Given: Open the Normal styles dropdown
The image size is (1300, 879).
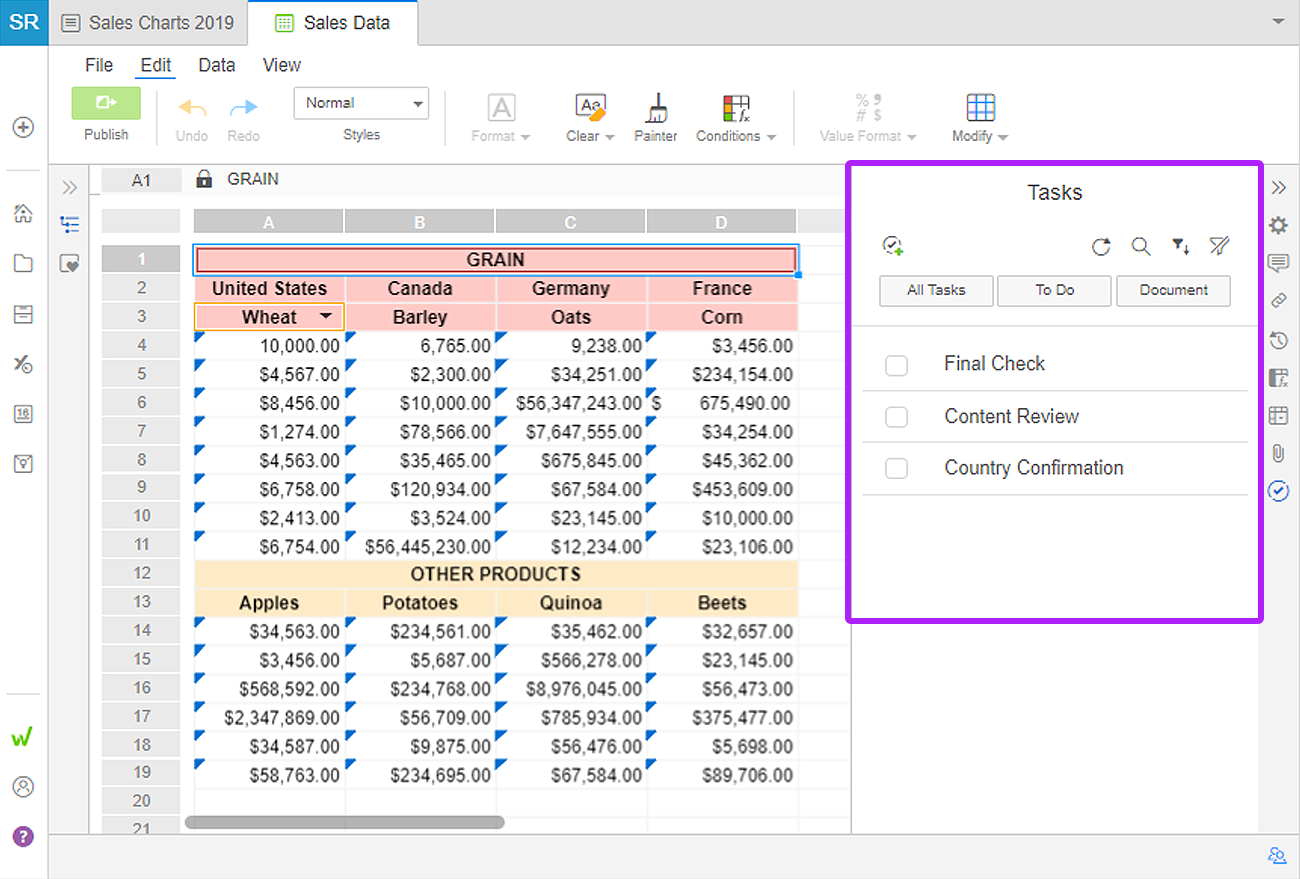Looking at the screenshot, I should point(361,103).
